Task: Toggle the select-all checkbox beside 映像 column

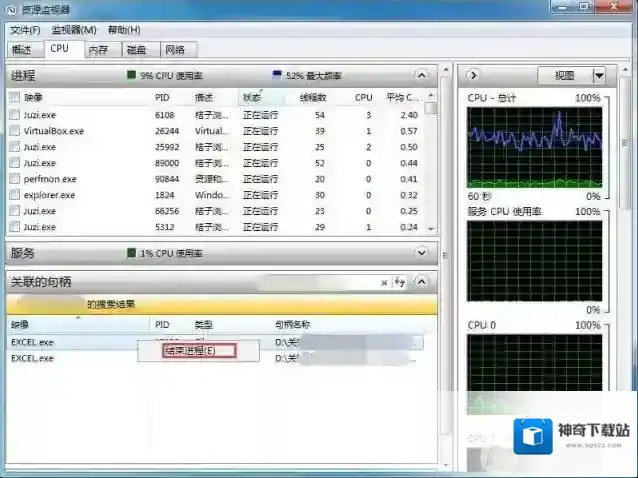Action: point(15,98)
